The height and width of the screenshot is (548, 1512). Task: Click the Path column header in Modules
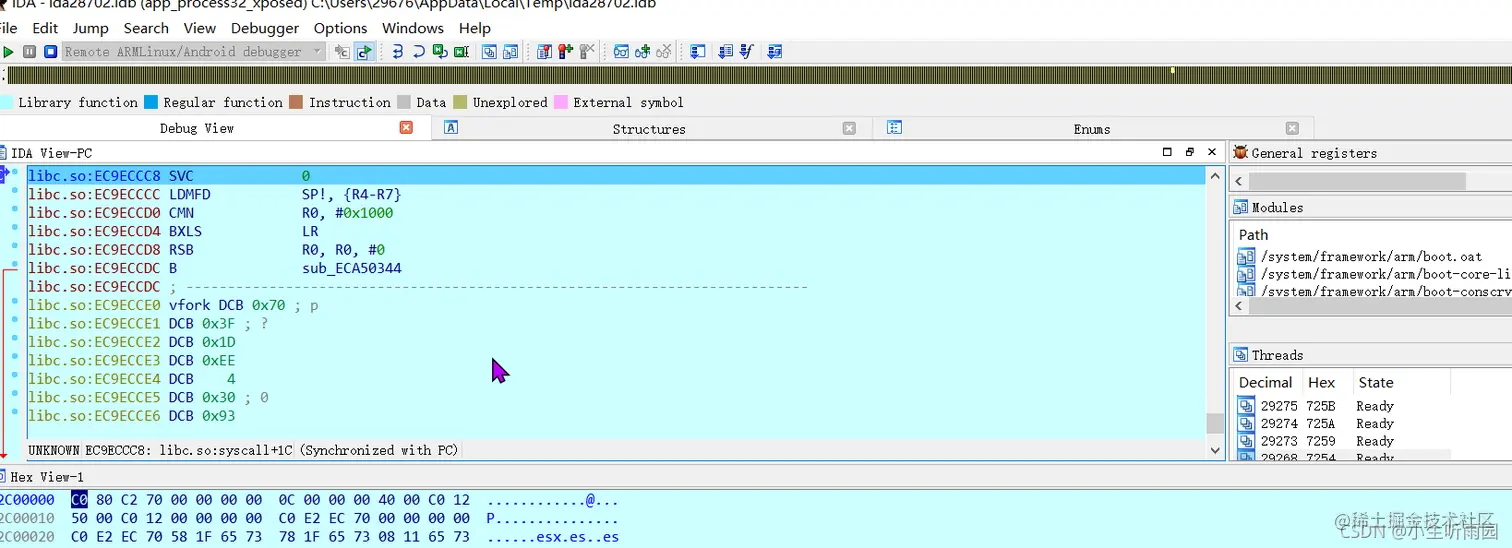[1253, 235]
